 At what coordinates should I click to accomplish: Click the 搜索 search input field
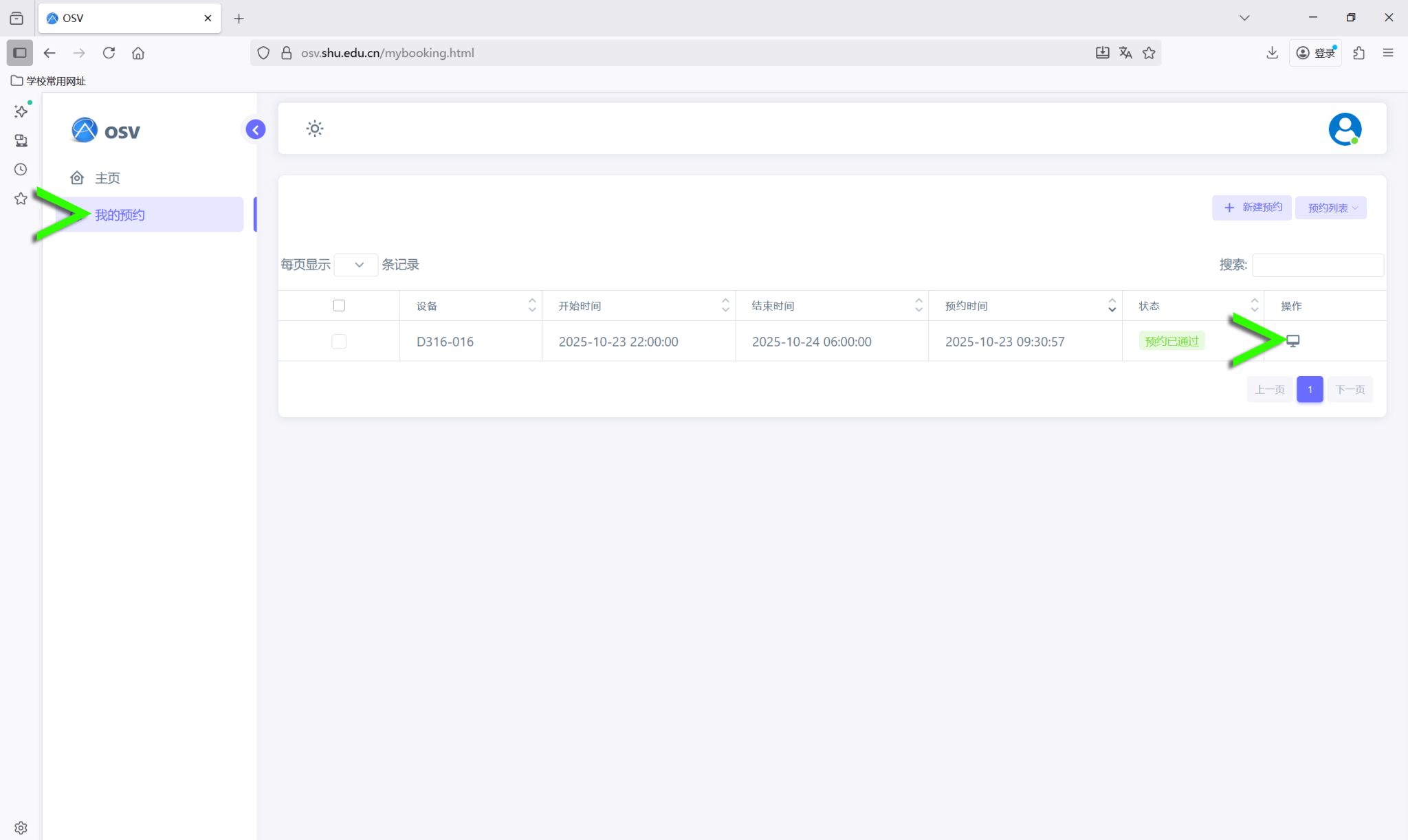(x=1317, y=265)
